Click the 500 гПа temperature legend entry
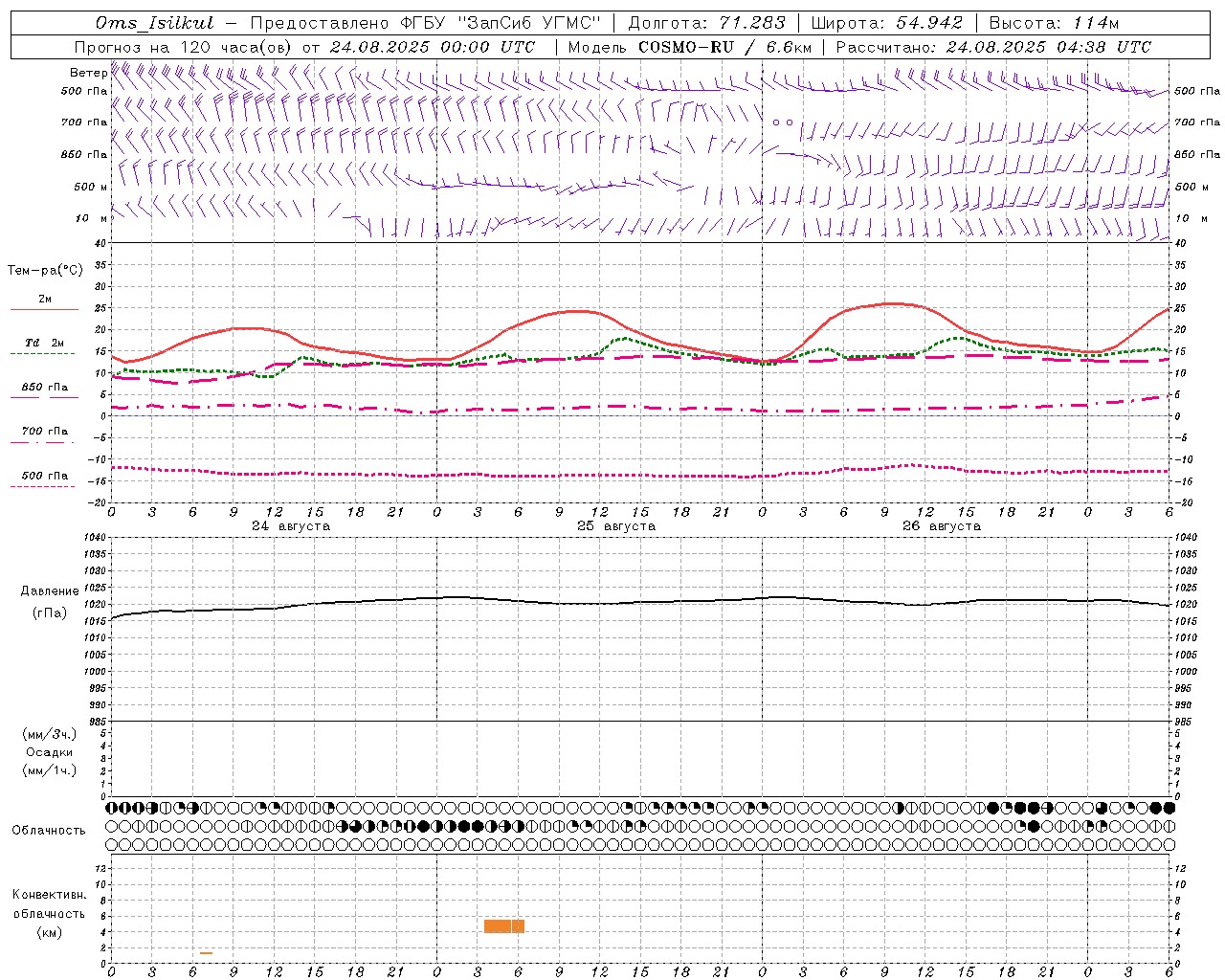This screenshot has height=980, width=1225. pyautogui.click(x=44, y=476)
